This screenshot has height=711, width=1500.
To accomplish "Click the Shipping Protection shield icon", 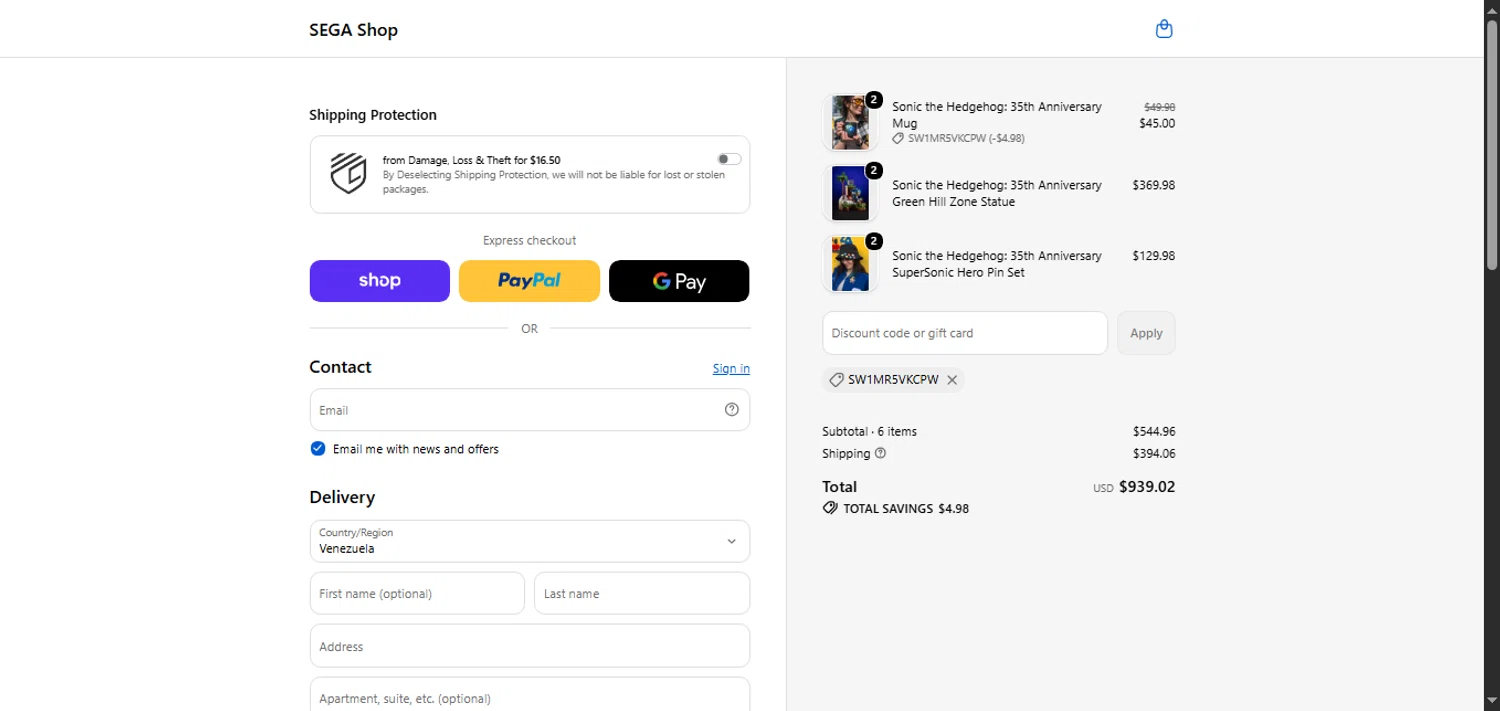I will click(348, 173).
